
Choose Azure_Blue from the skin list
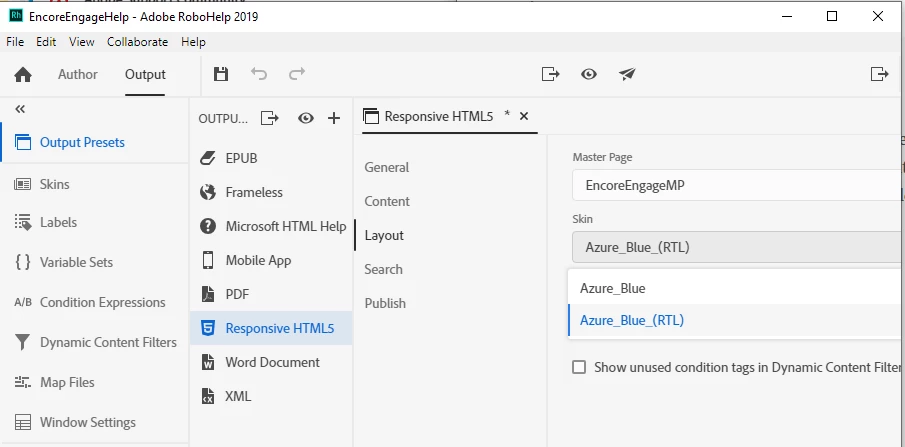[x=736, y=288]
